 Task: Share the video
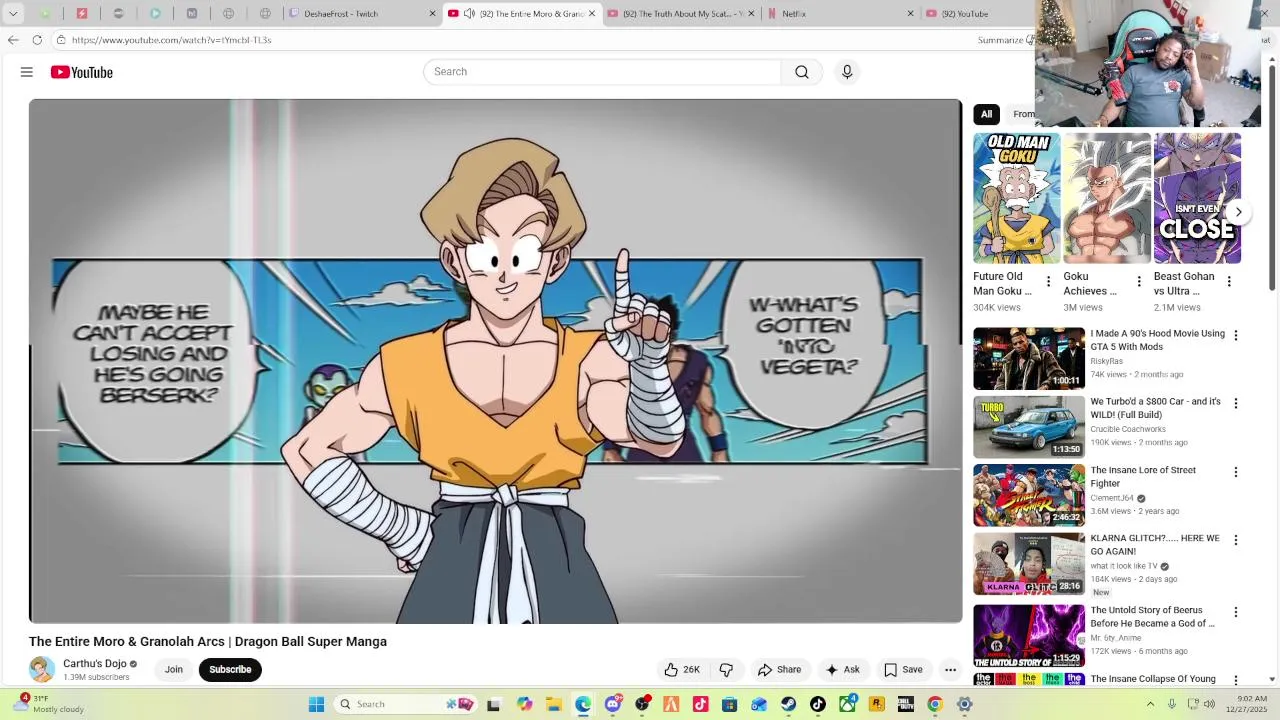(x=779, y=670)
